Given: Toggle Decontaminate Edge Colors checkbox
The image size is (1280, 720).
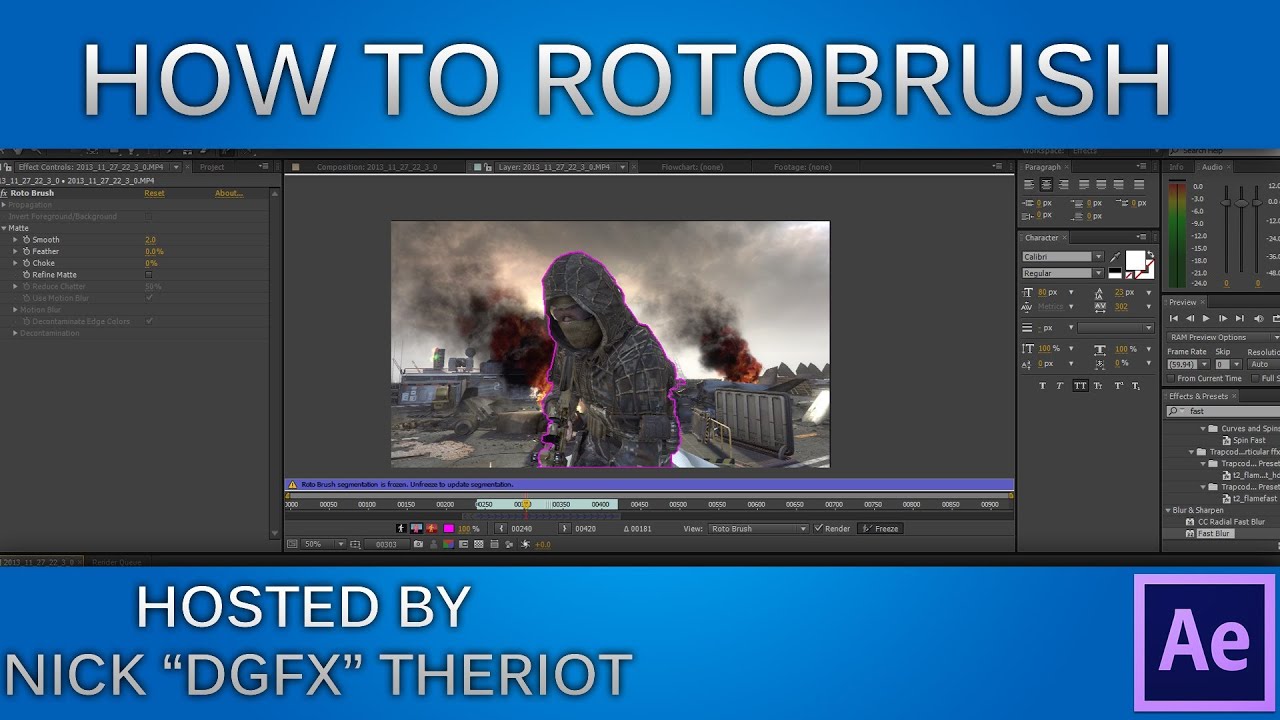Looking at the screenshot, I should point(149,321).
